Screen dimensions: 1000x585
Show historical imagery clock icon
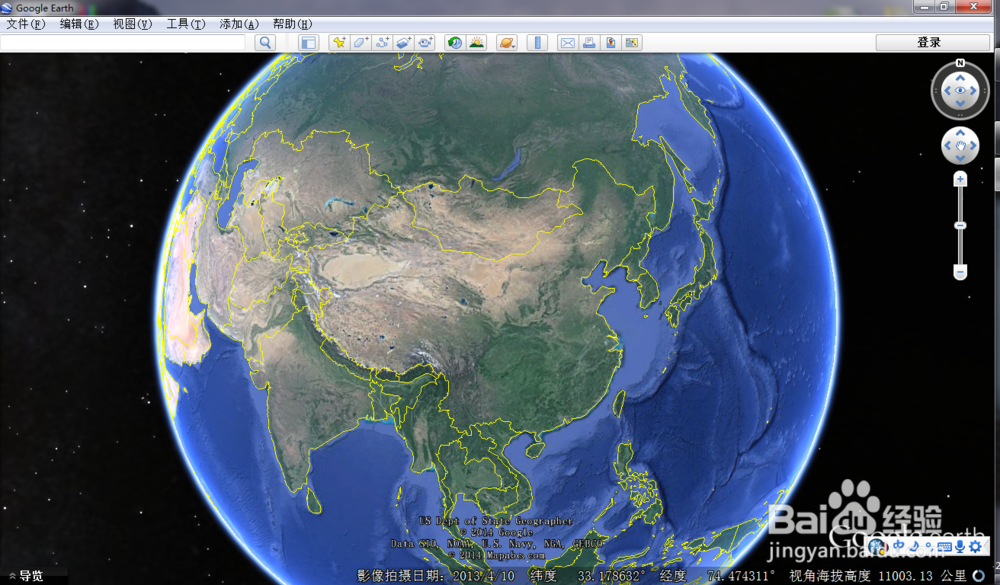pyautogui.click(x=455, y=43)
